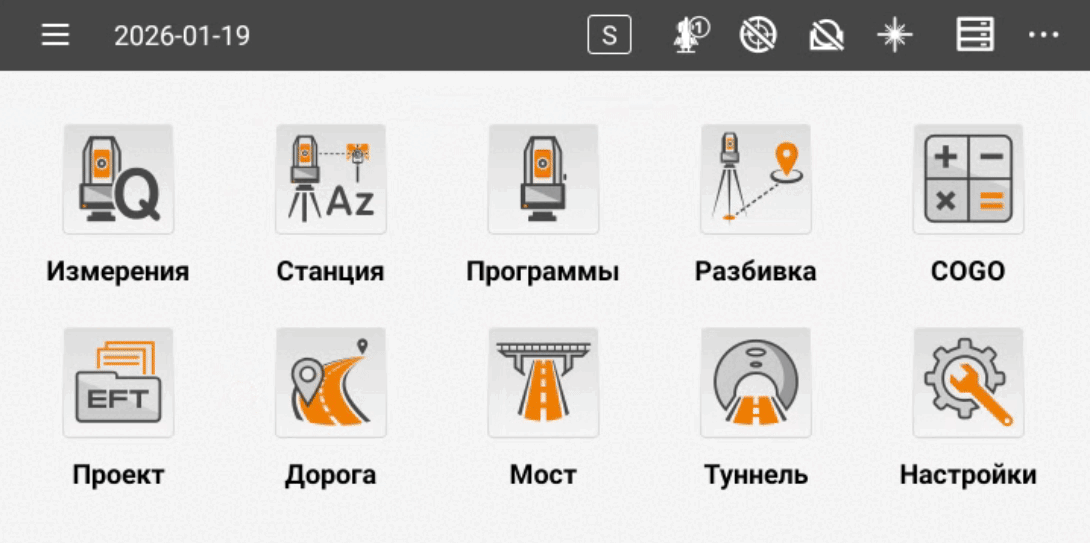
Task: Toggle the laser pointer star icon
Action: [894, 35]
